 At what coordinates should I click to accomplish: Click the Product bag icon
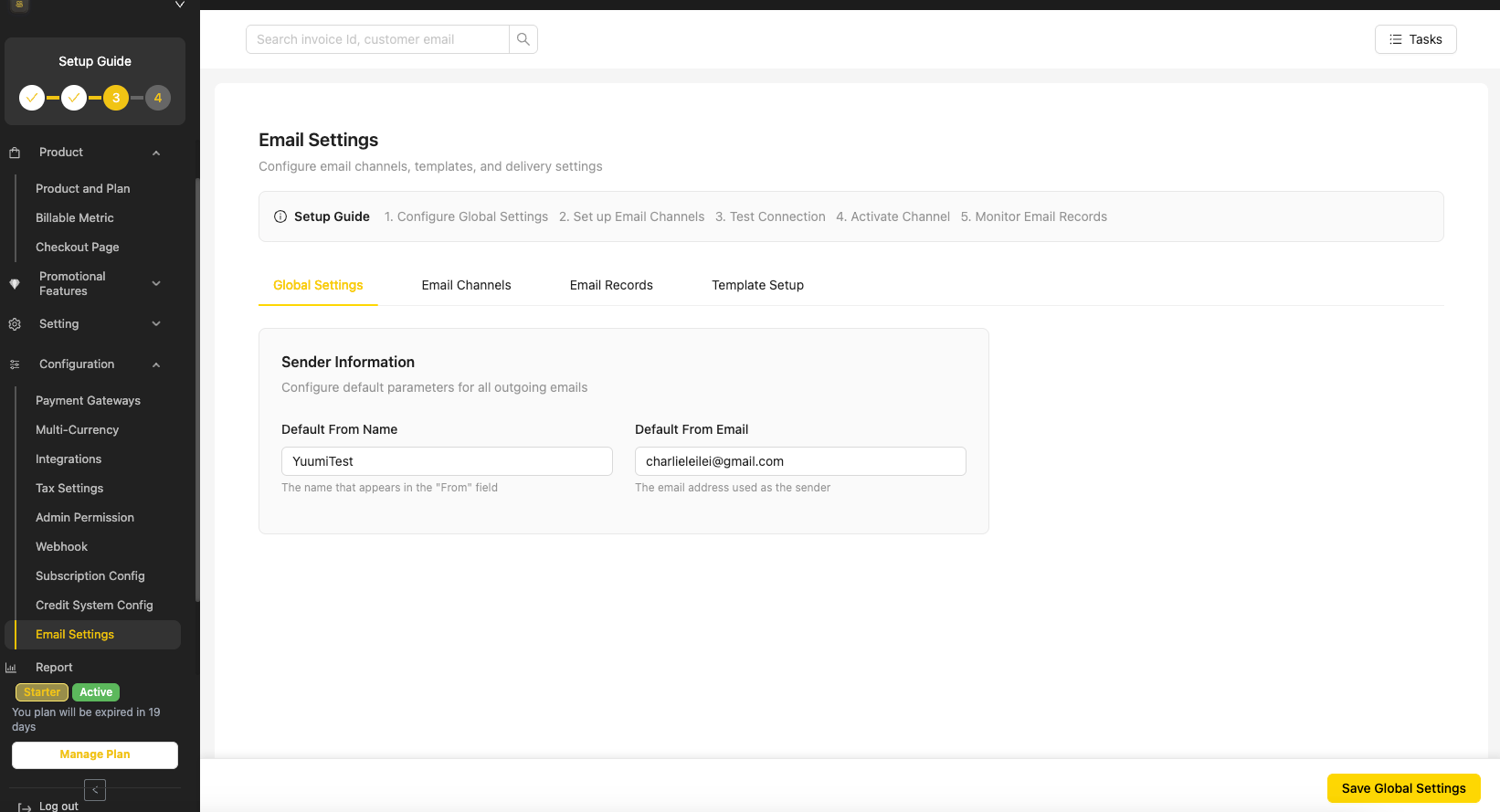point(15,153)
